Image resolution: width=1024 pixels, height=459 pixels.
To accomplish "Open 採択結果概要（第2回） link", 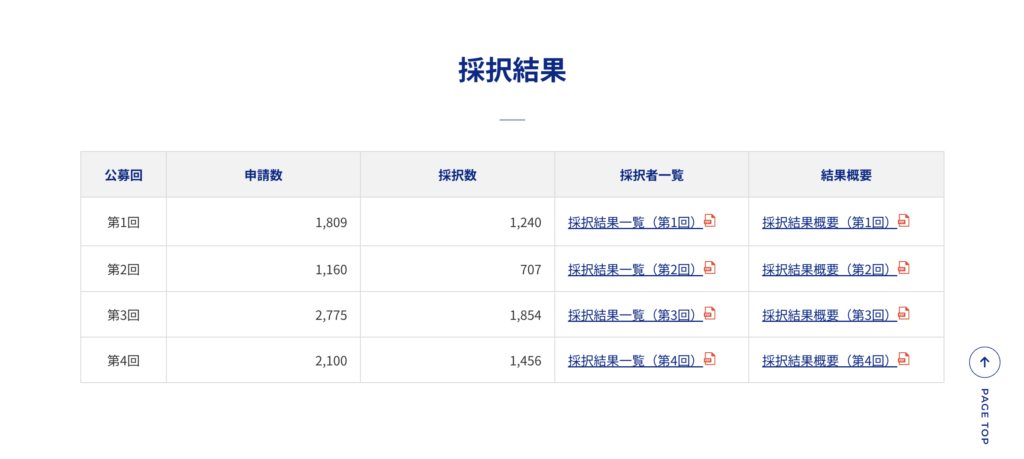I will click(827, 269).
